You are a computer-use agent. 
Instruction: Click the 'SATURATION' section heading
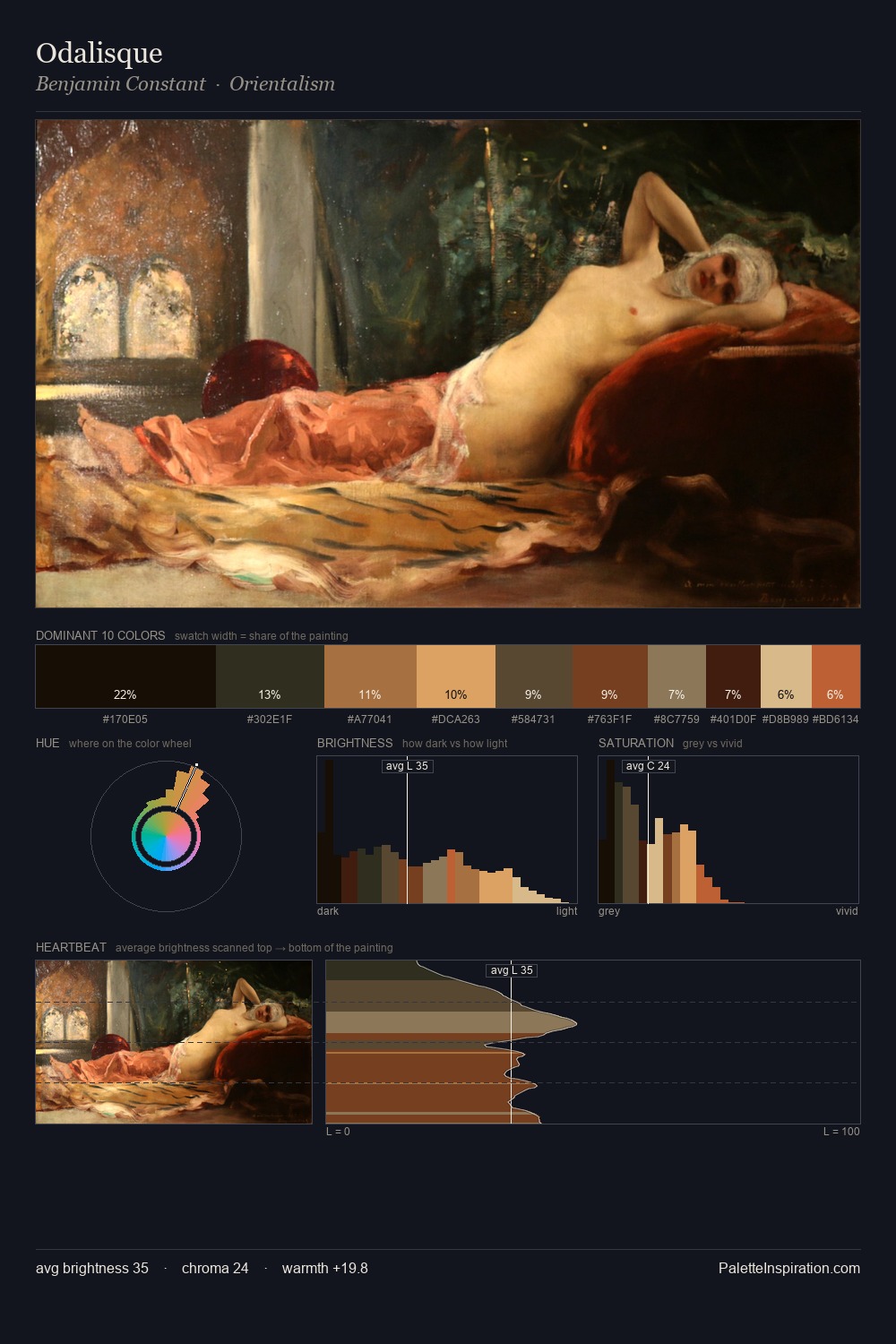point(636,743)
